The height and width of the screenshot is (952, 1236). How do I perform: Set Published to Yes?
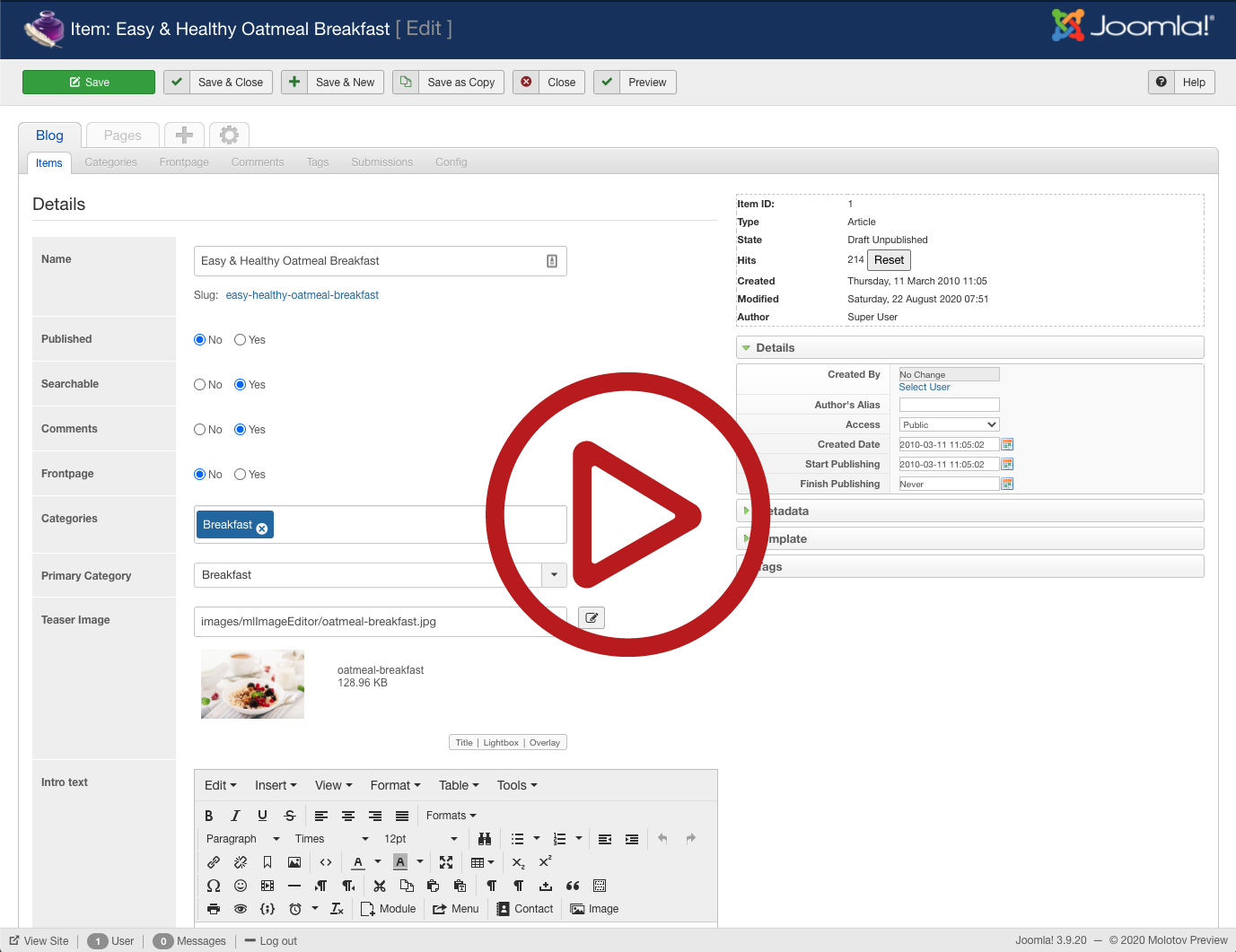[241, 340]
